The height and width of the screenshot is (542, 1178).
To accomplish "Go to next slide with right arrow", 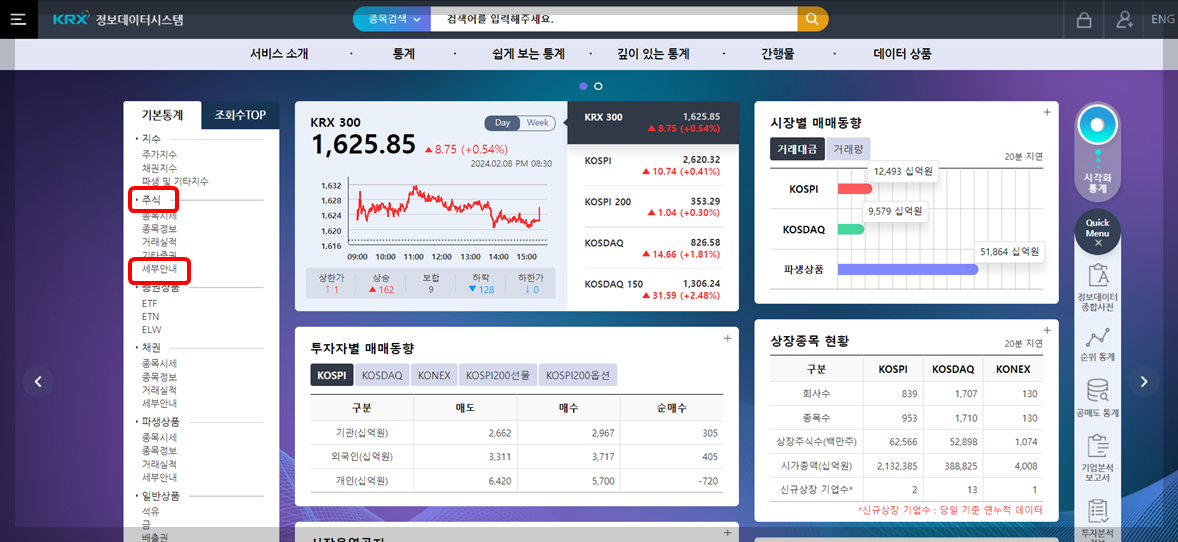I will click(1144, 382).
